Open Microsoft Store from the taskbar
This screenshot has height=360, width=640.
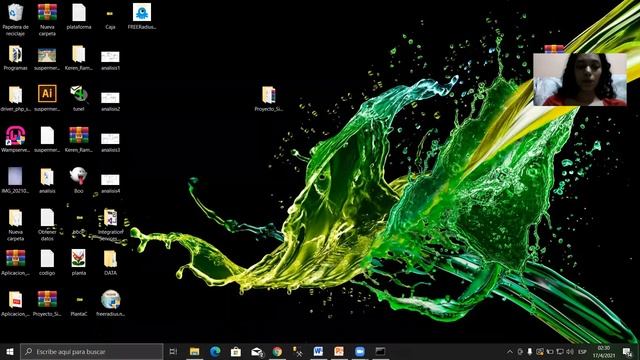[x=236, y=351]
